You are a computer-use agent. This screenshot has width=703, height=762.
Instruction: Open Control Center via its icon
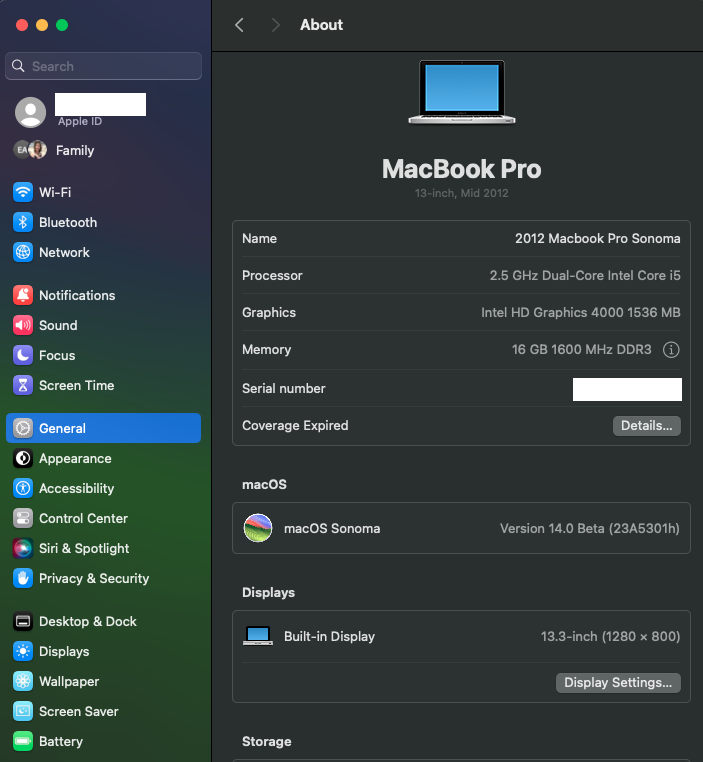23,519
